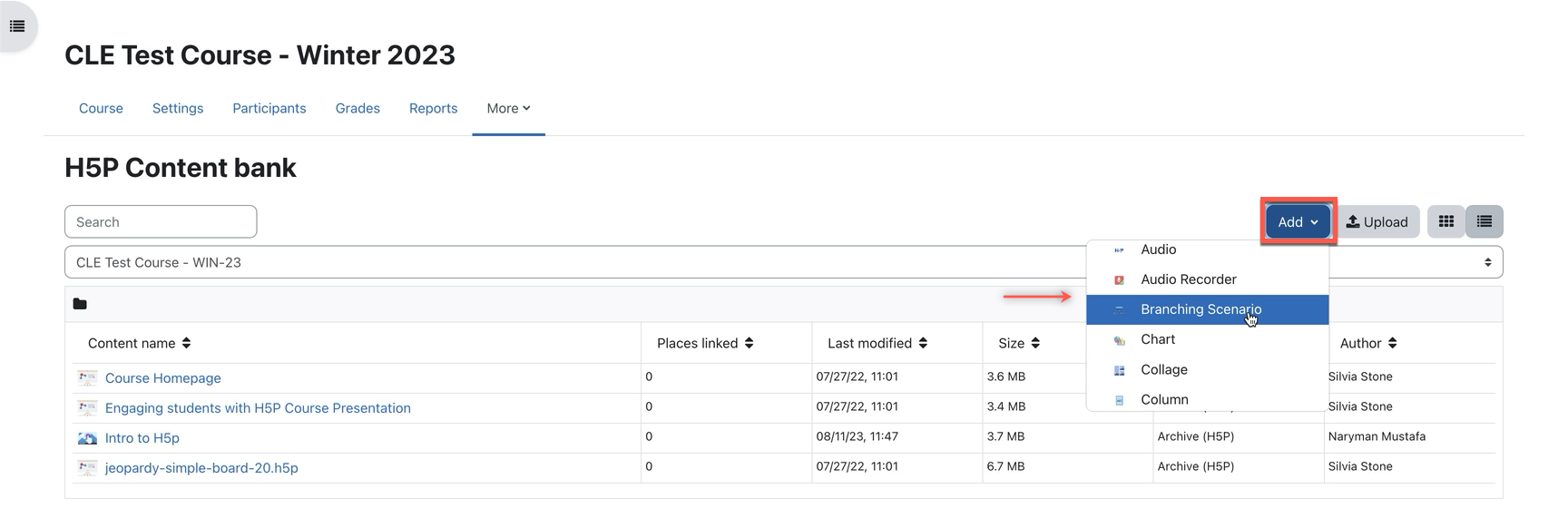Click the Search input field

(161, 222)
